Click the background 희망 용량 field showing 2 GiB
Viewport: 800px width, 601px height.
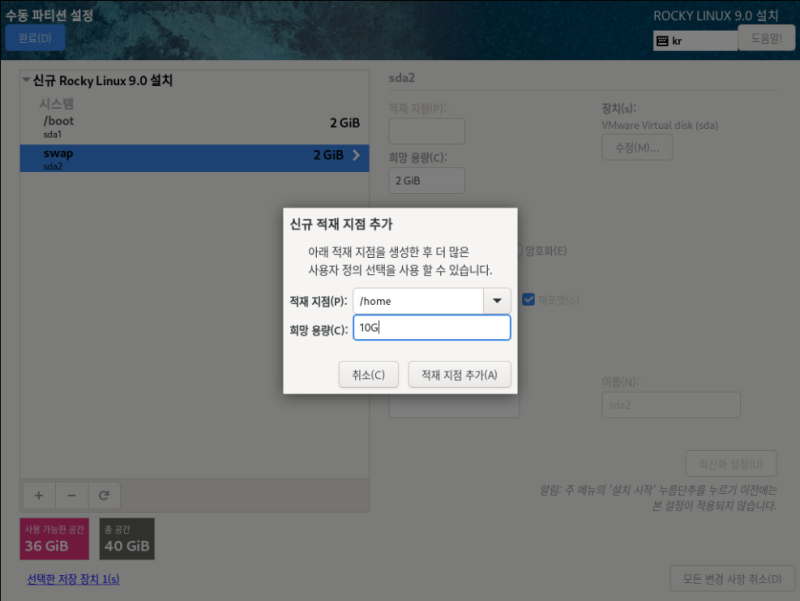pyautogui.click(x=427, y=181)
